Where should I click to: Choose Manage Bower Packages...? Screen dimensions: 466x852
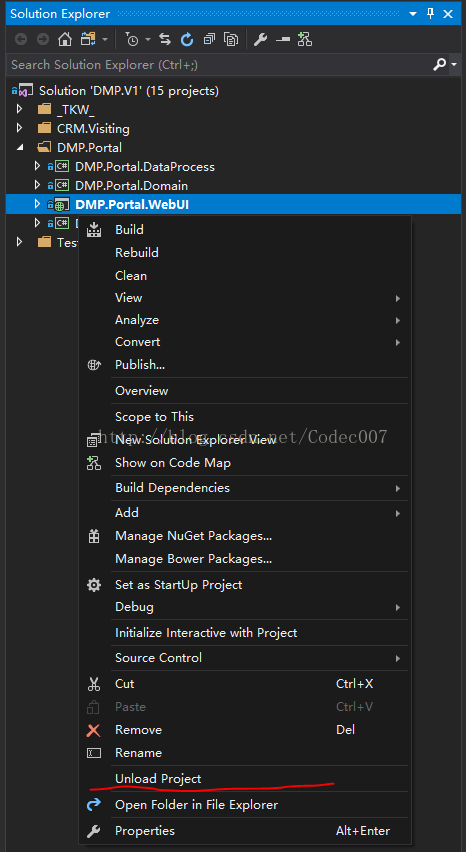pos(244,559)
